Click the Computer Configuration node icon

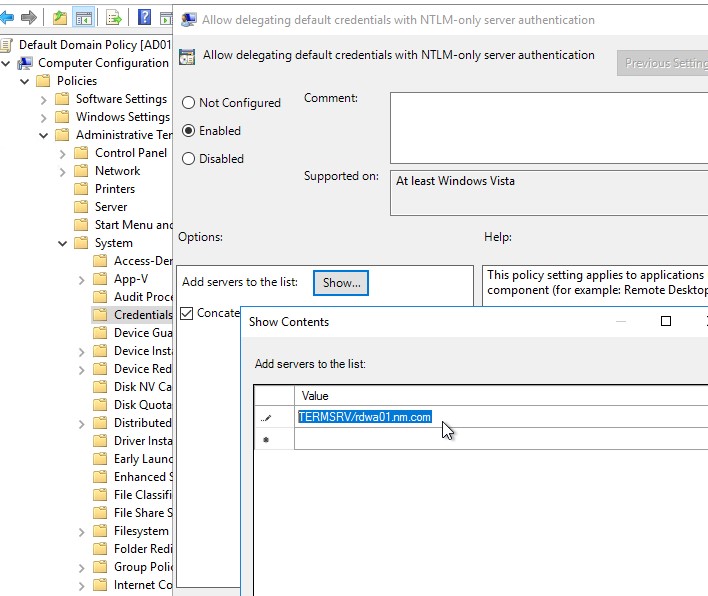[26, 63]
